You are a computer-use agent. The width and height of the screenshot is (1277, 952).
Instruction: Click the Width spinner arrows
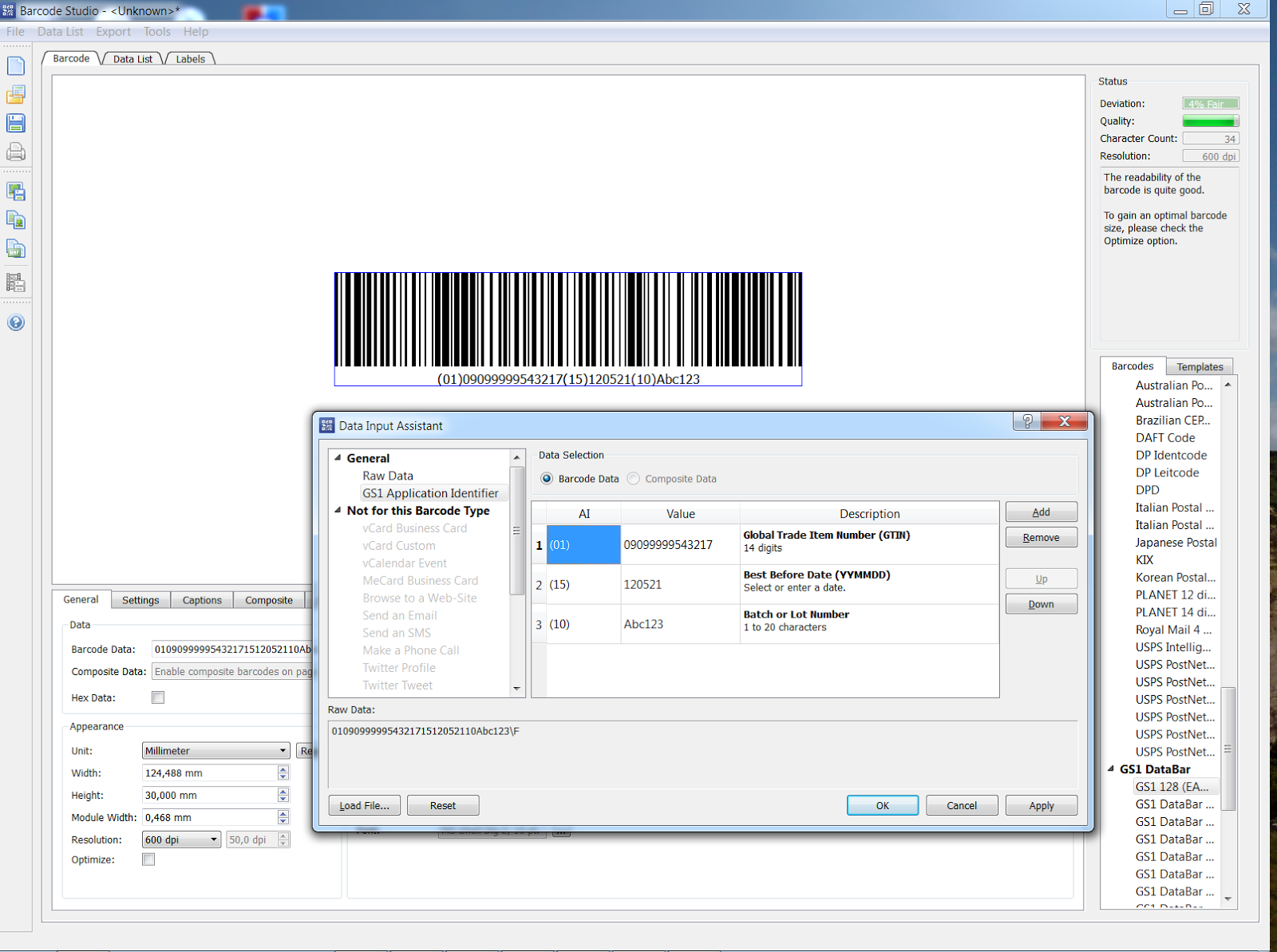(283, 772)
